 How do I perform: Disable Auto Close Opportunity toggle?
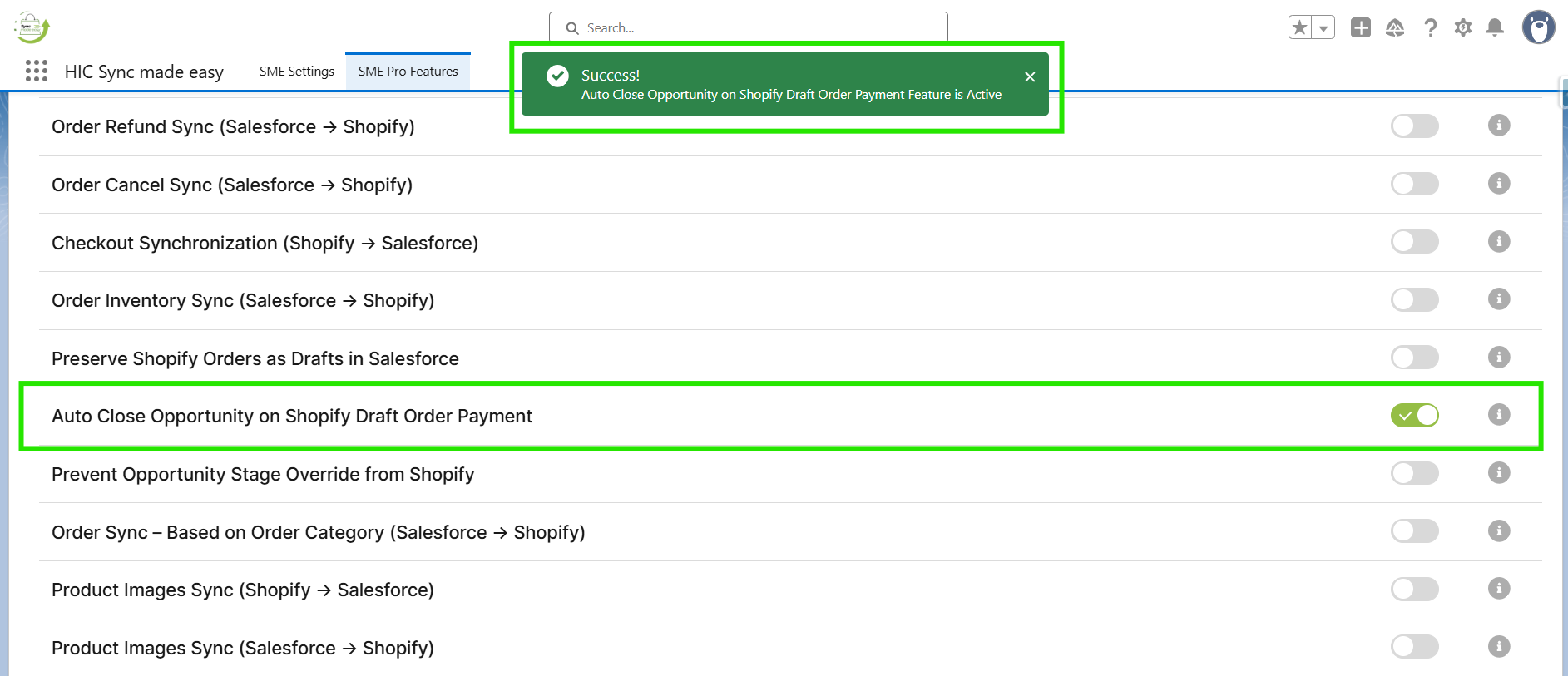tap(1414, 416)
